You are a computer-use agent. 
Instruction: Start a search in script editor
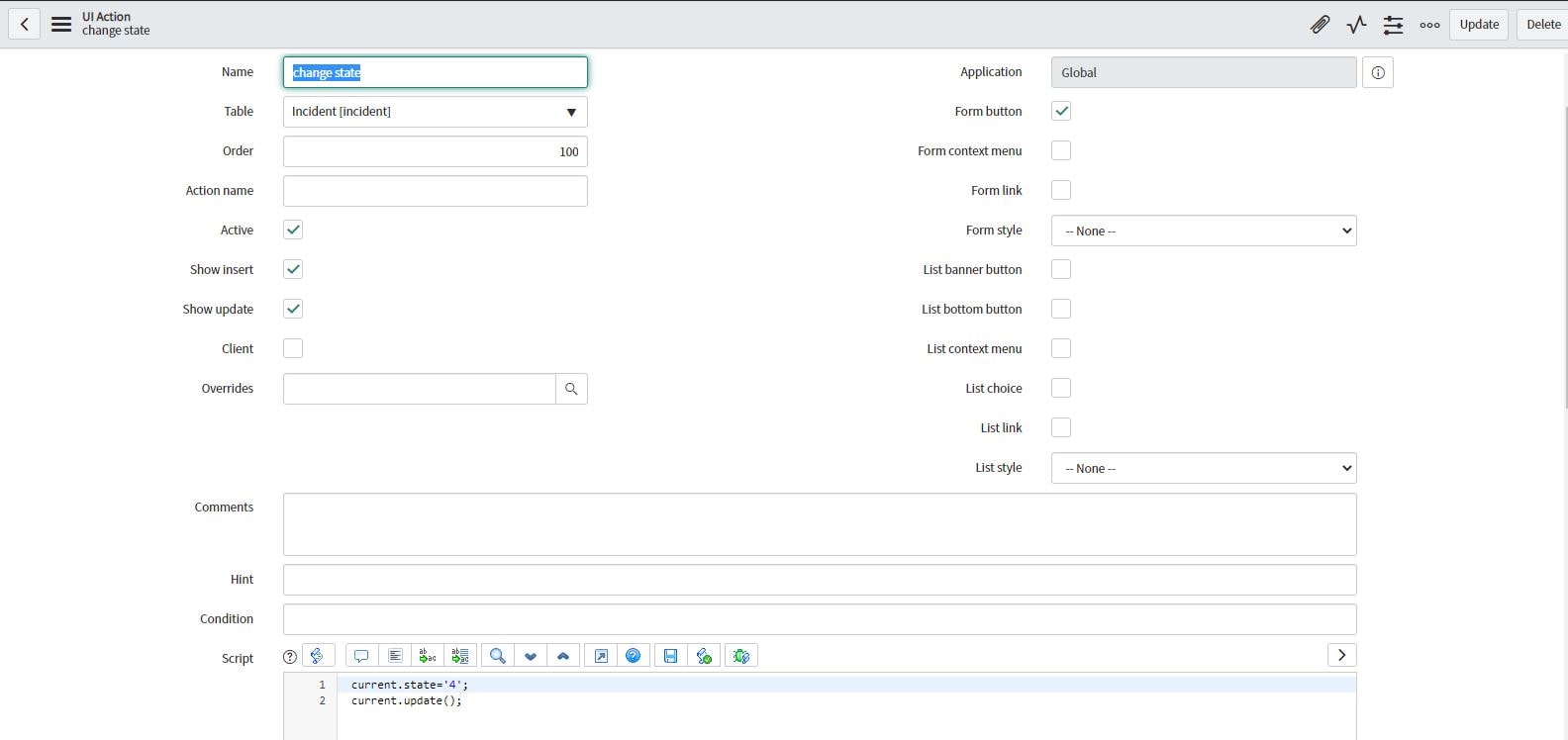point(498,656)
